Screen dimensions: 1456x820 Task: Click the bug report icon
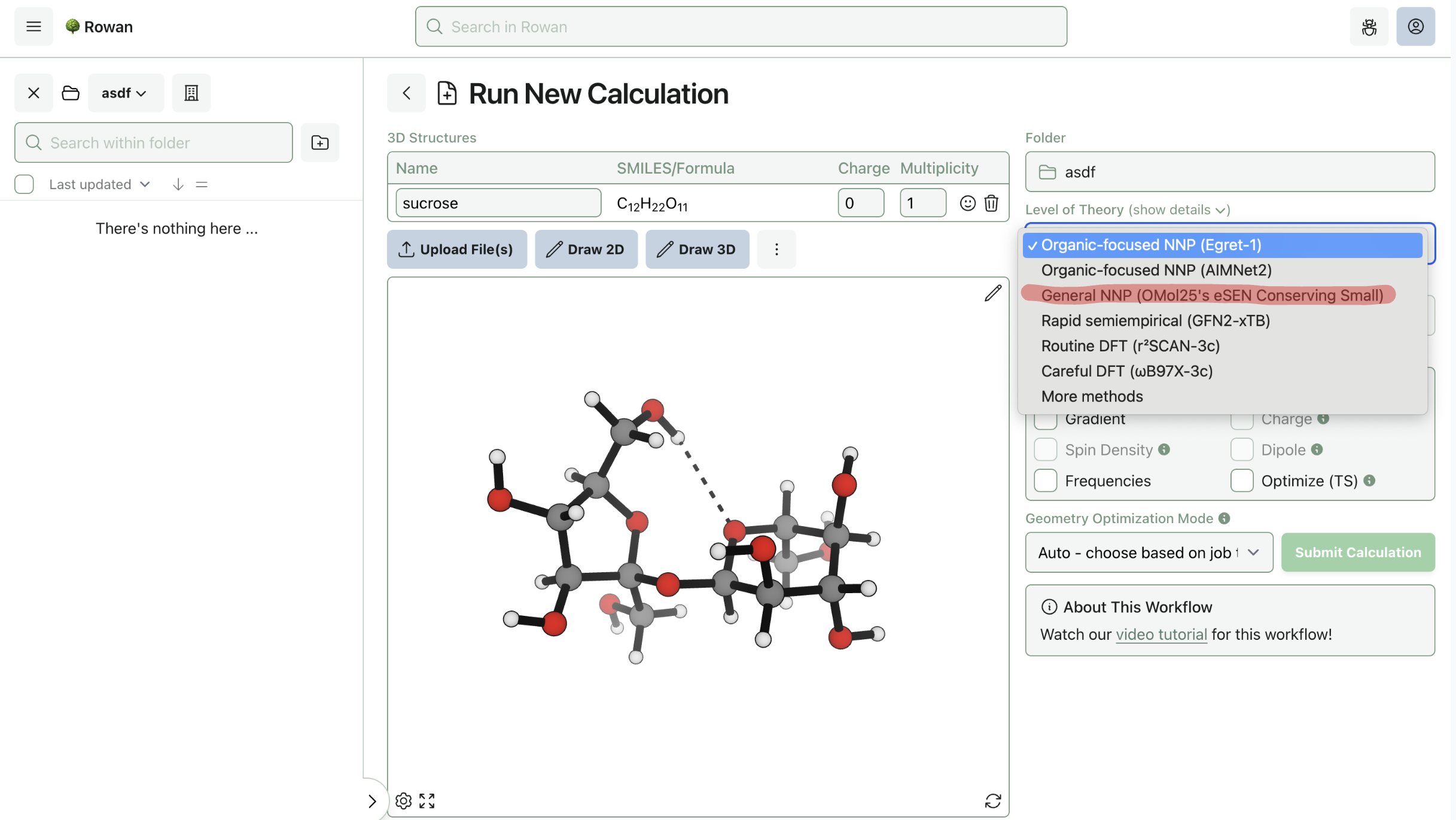point(1369,26)
